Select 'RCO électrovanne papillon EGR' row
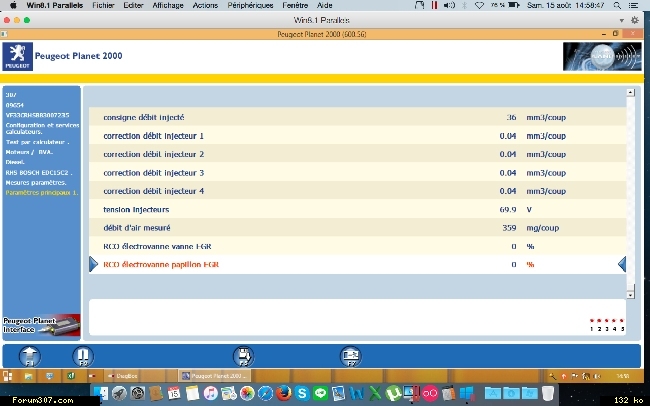The image size is (650, 406). (357, 265)
